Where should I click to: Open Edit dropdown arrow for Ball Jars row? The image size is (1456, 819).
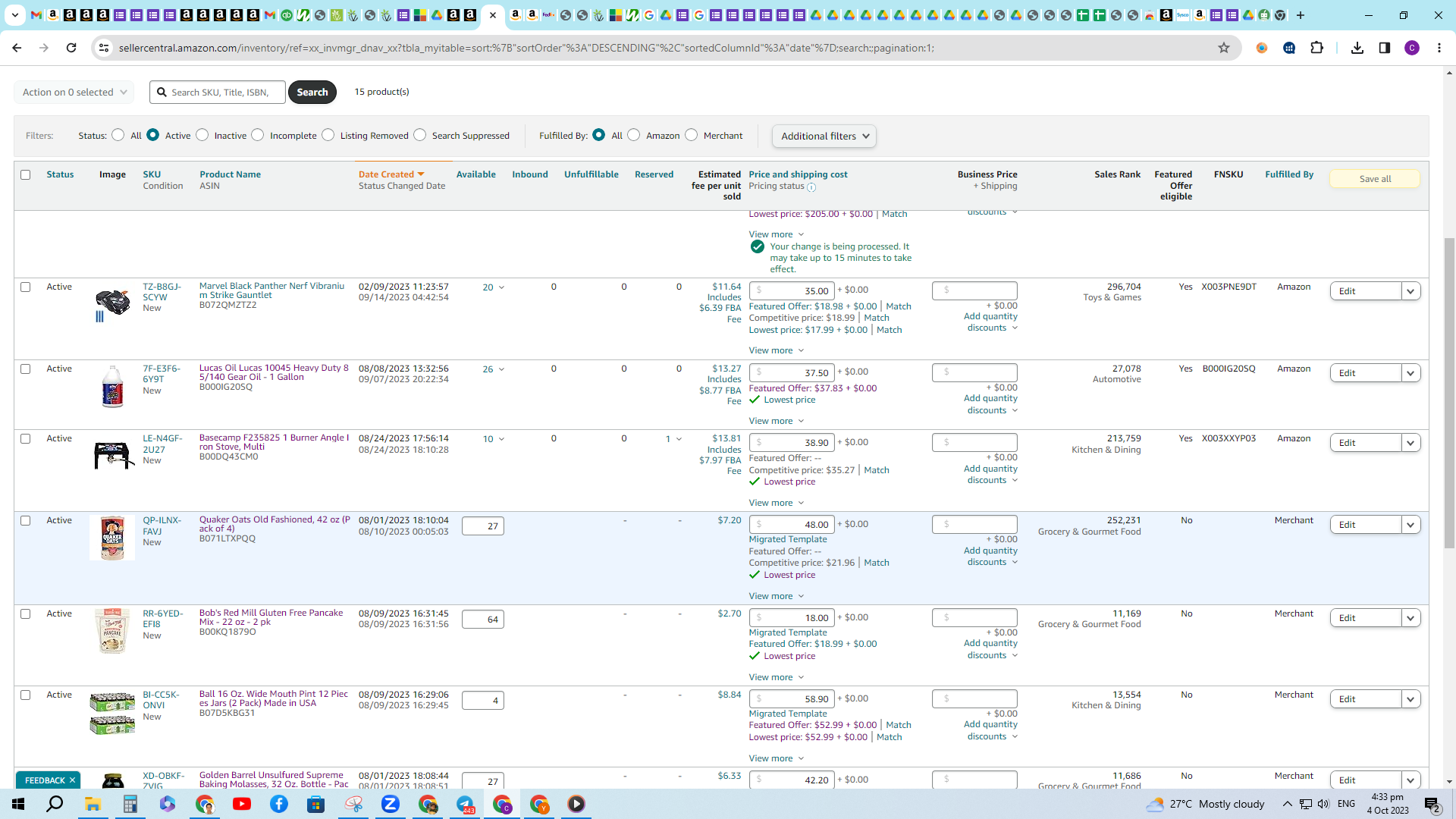pos(1410,699)
